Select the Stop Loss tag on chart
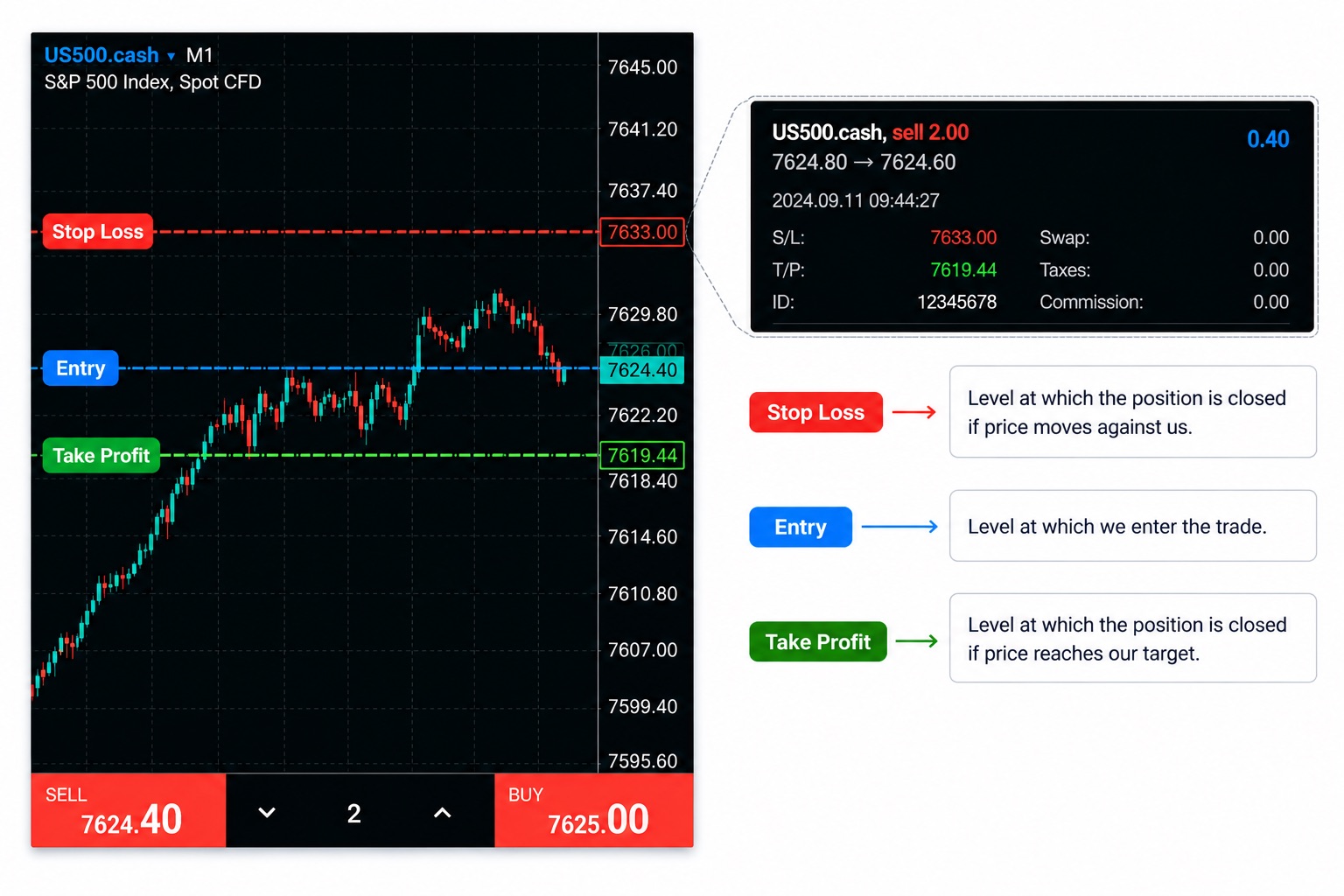 pyautogui.click(x=98, y=232)
